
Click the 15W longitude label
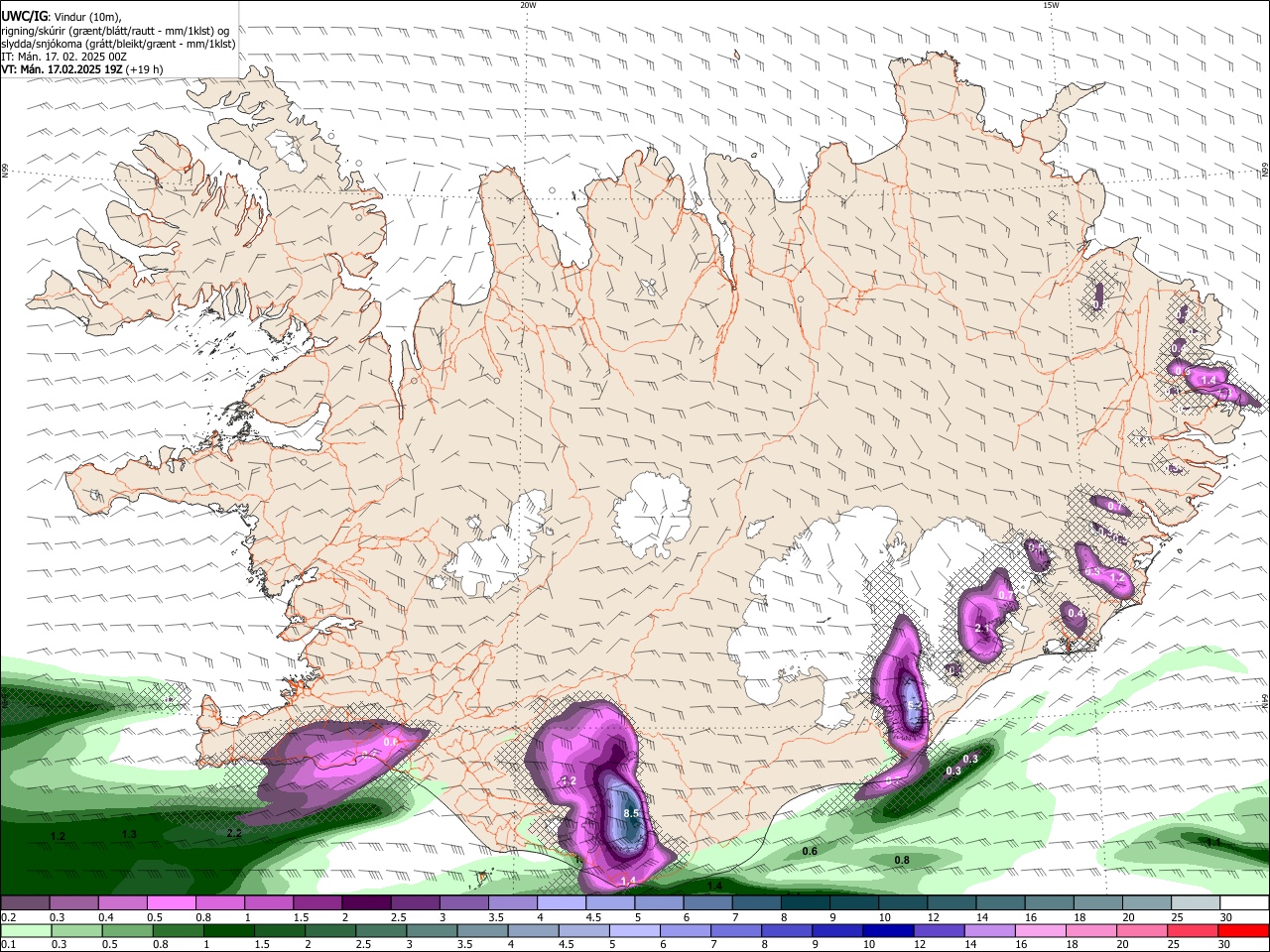pos(1051,5)
